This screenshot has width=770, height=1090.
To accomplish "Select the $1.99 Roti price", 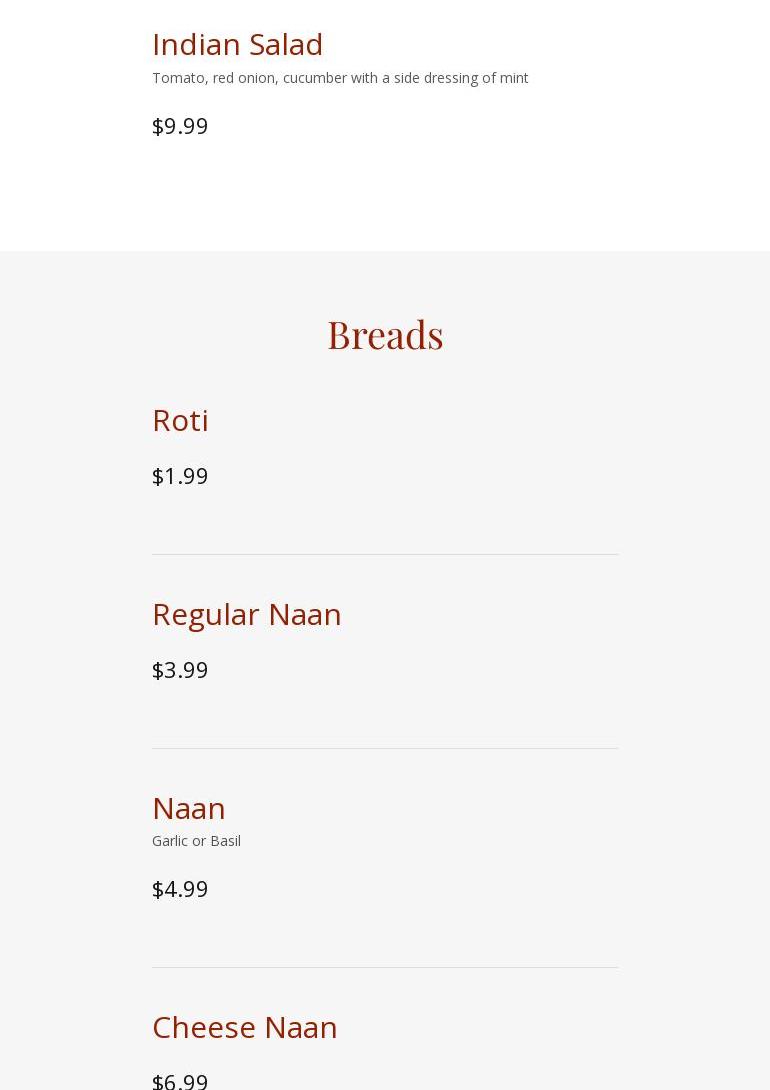I will point(180,476).
